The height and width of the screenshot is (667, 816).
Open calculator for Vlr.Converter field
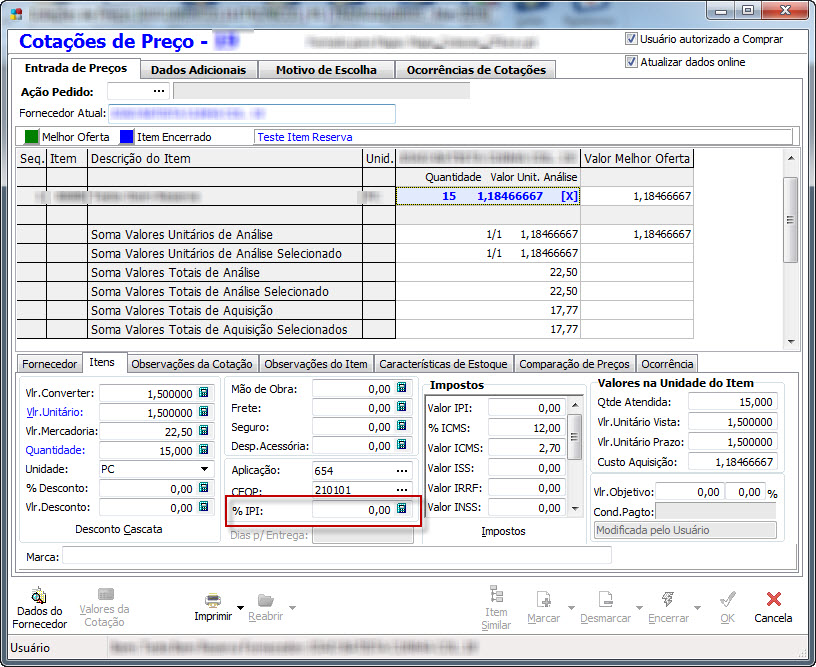203,394
